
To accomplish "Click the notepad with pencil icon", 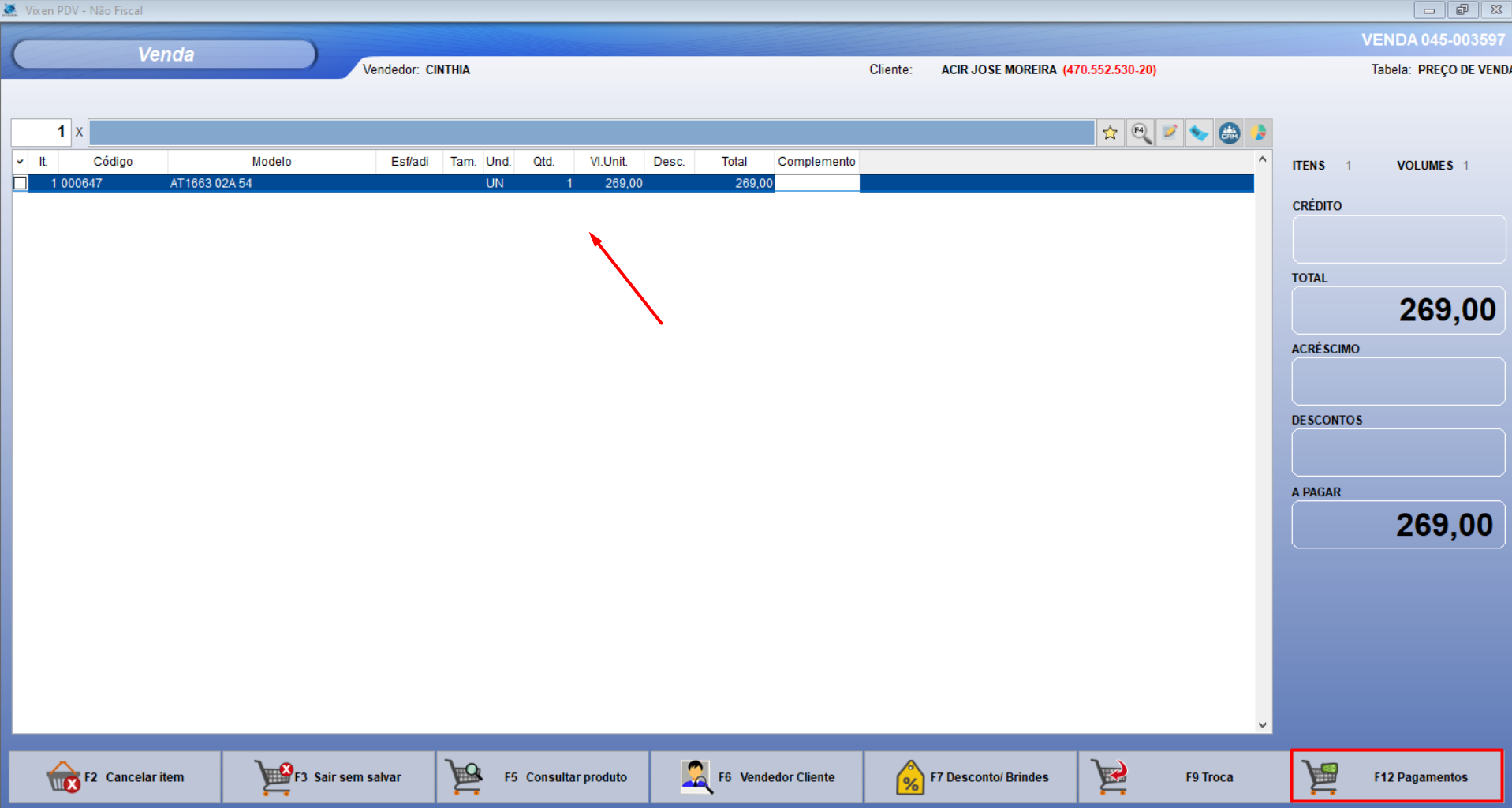I will [x=1170, y=133].
